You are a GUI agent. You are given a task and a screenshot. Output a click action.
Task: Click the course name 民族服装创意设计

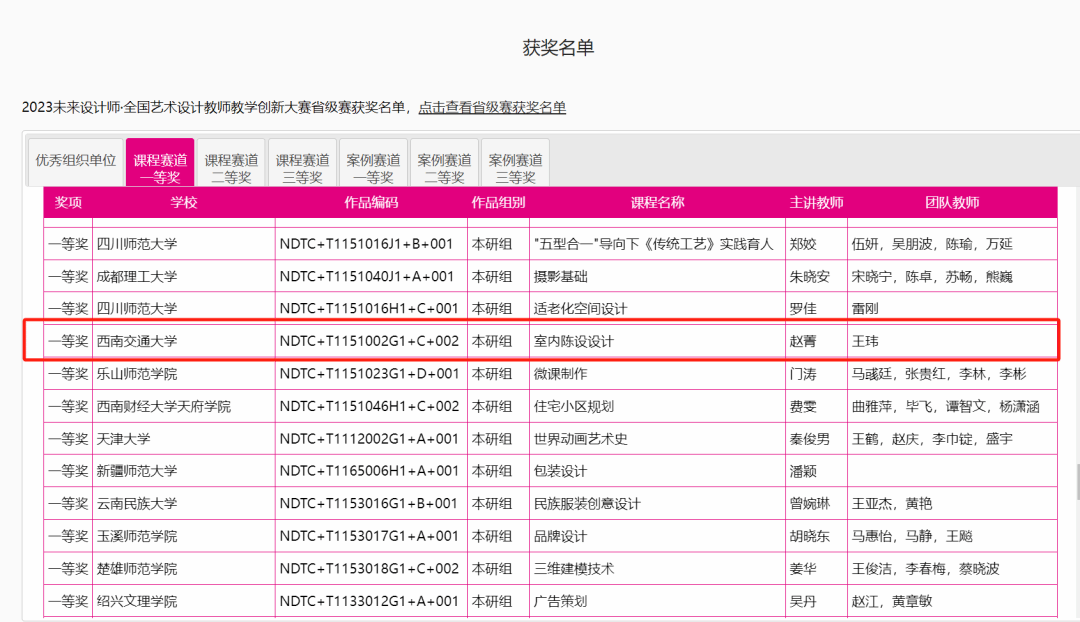(x=588, y=504)
